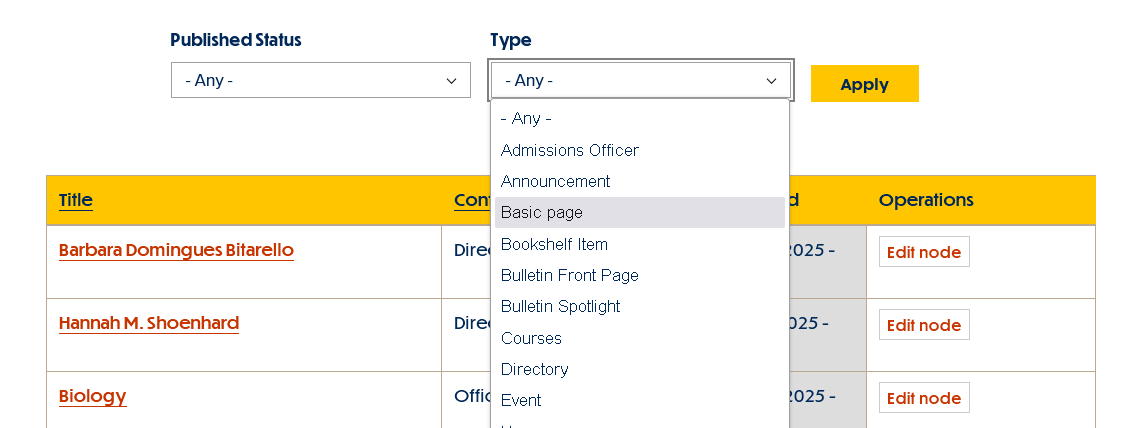Pick Basic page from the dropdown
This screenshot has width=1144, height=428.
point(541,212)
